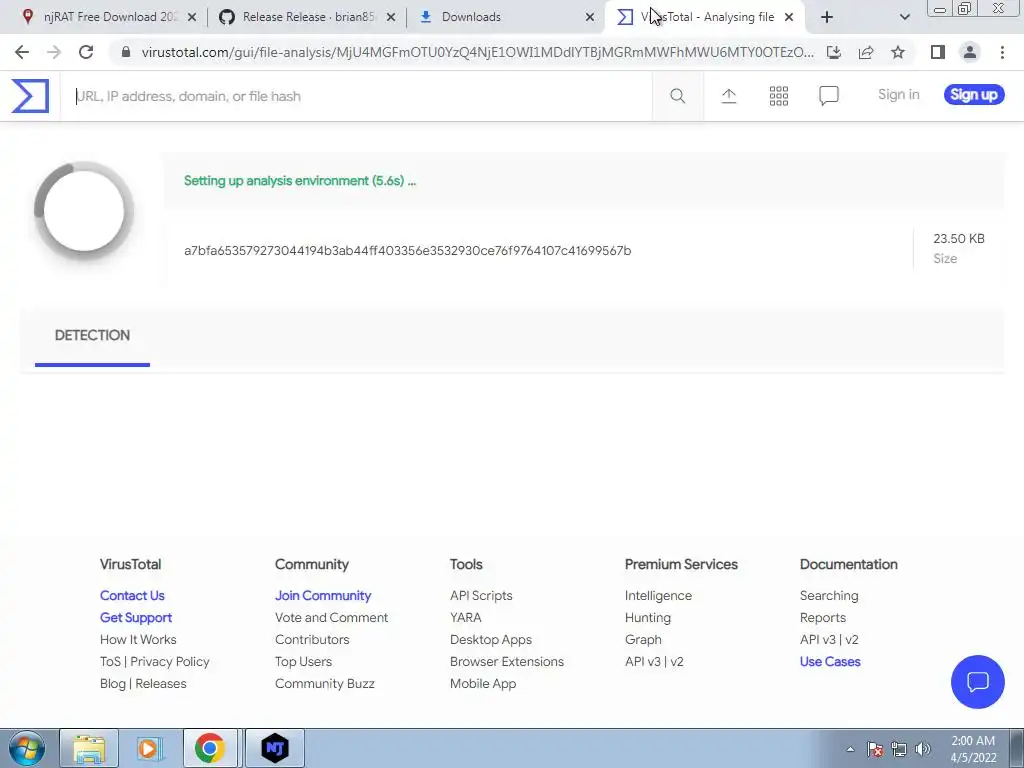Expand the tab search chevron
The image size is (1024, 768).
click(904, 17)
